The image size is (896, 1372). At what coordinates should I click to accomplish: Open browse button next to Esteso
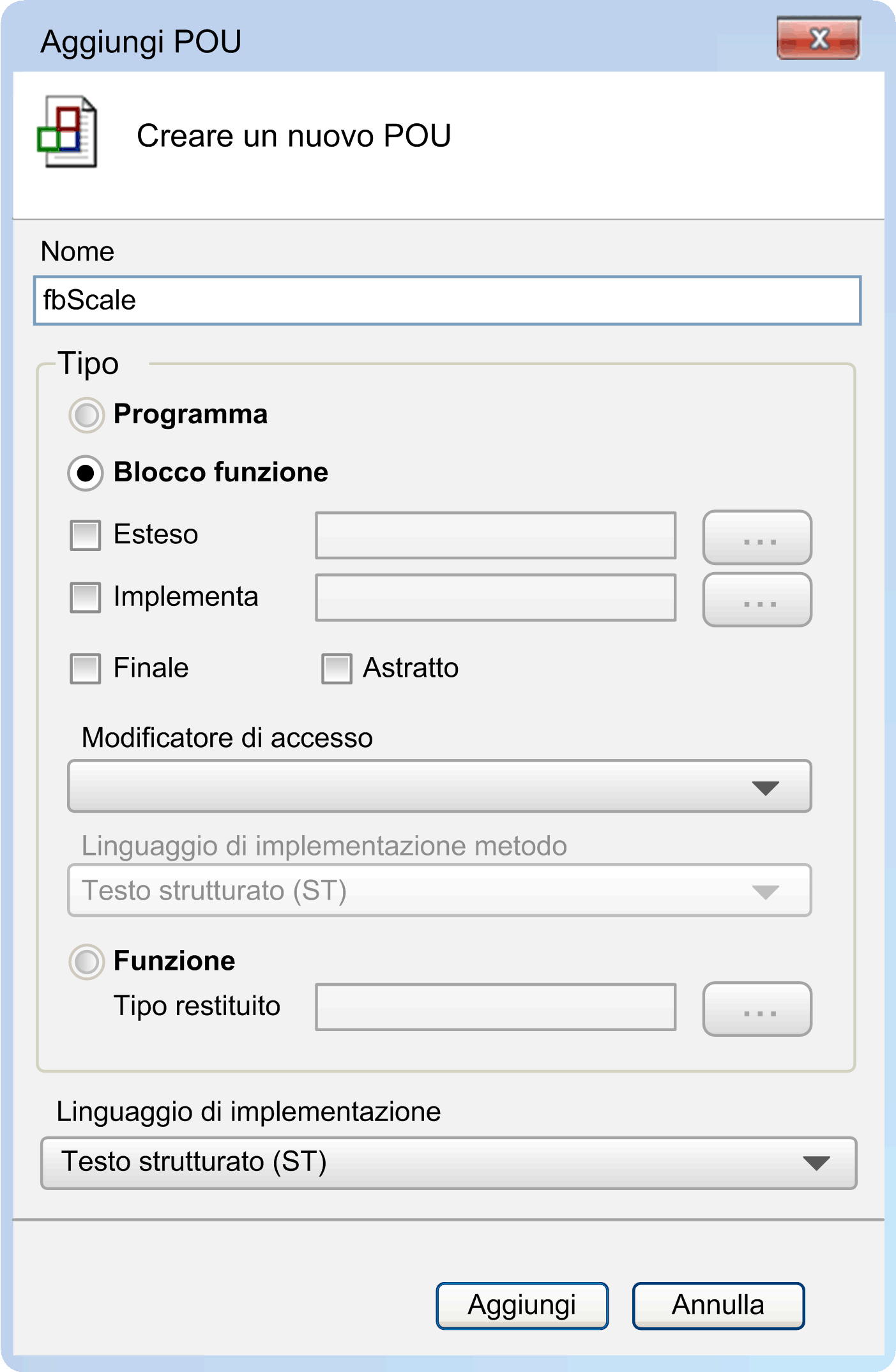pos(757,538)
